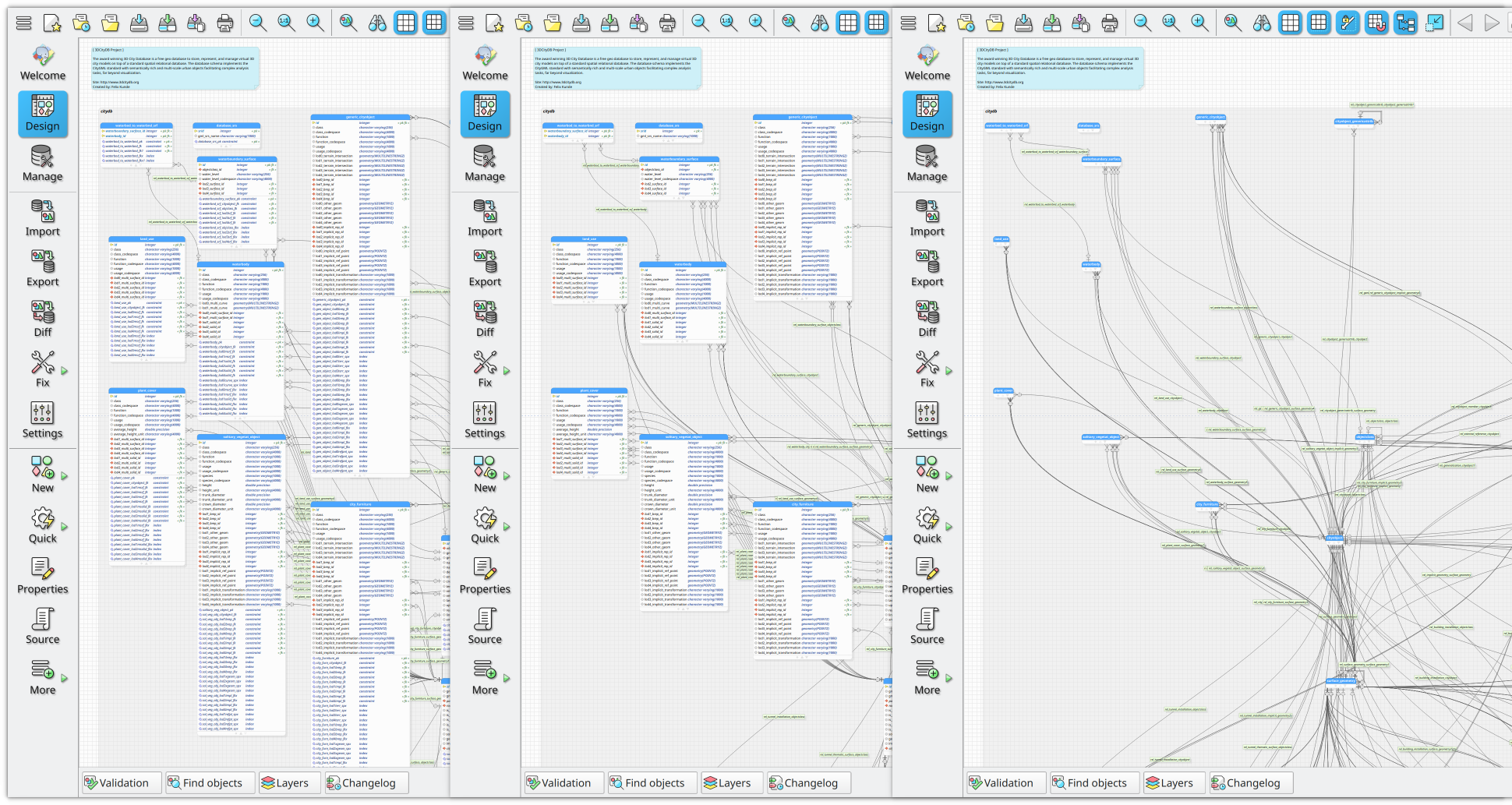Toggle page delimiters in the left panel toolbar
The width and height of the screenshot is (1512, 805).
[x=434, y=23]
